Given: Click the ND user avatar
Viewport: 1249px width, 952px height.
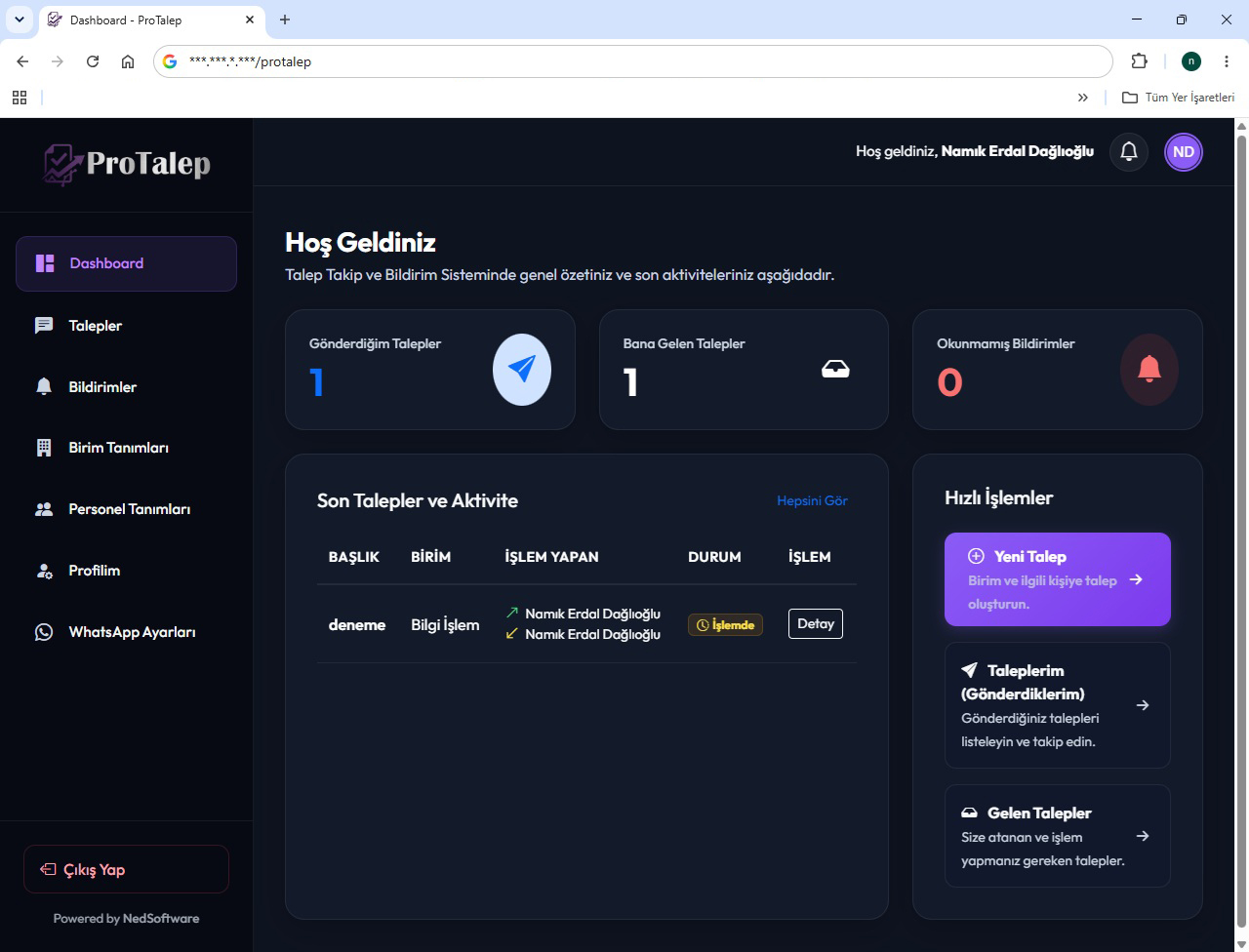Looking at the screenshot, I should point(1184,152).
